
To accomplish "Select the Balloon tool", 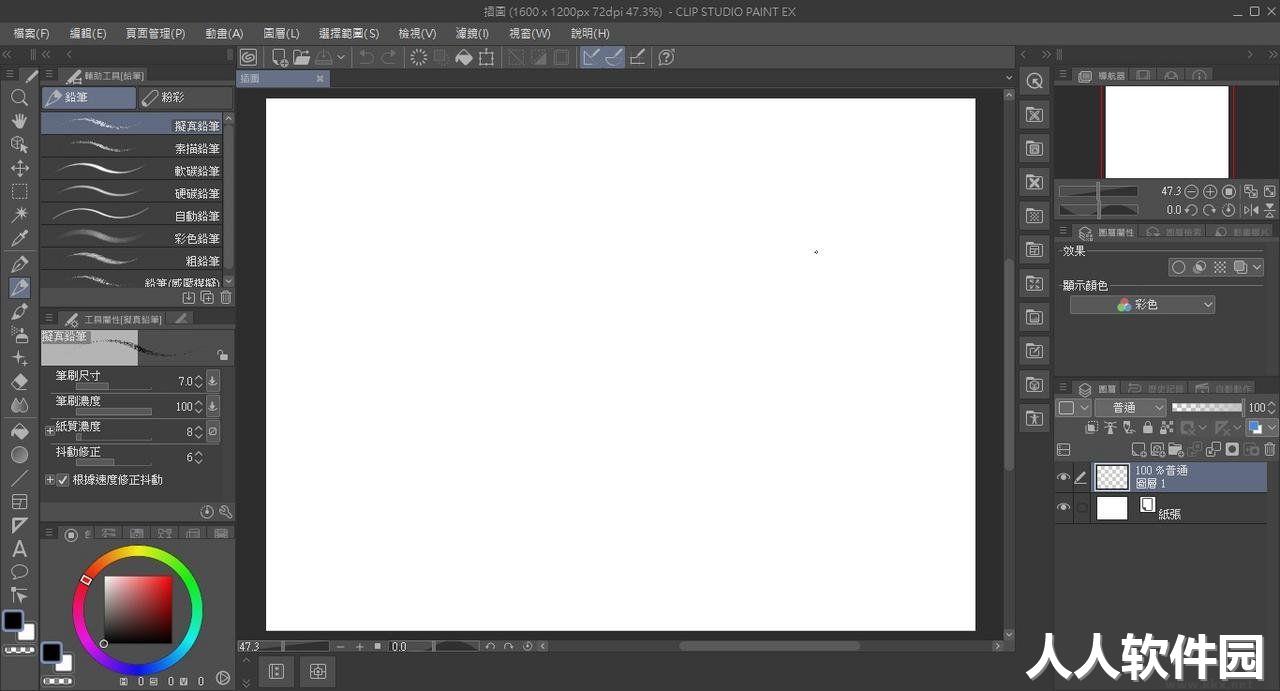I will 19,572.
